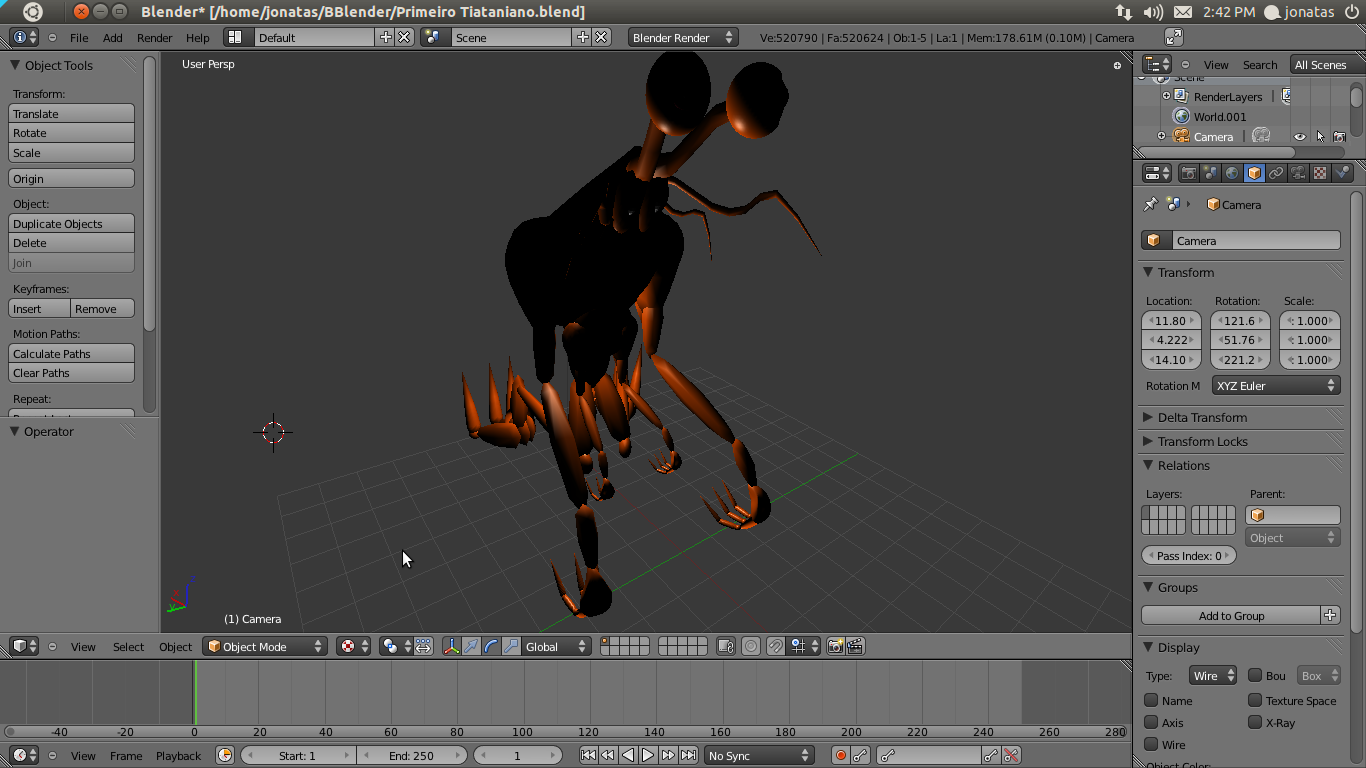Open the XYZ Euler rotation mode dropdown
The image size is (1366, 768).
[1276, 386]
